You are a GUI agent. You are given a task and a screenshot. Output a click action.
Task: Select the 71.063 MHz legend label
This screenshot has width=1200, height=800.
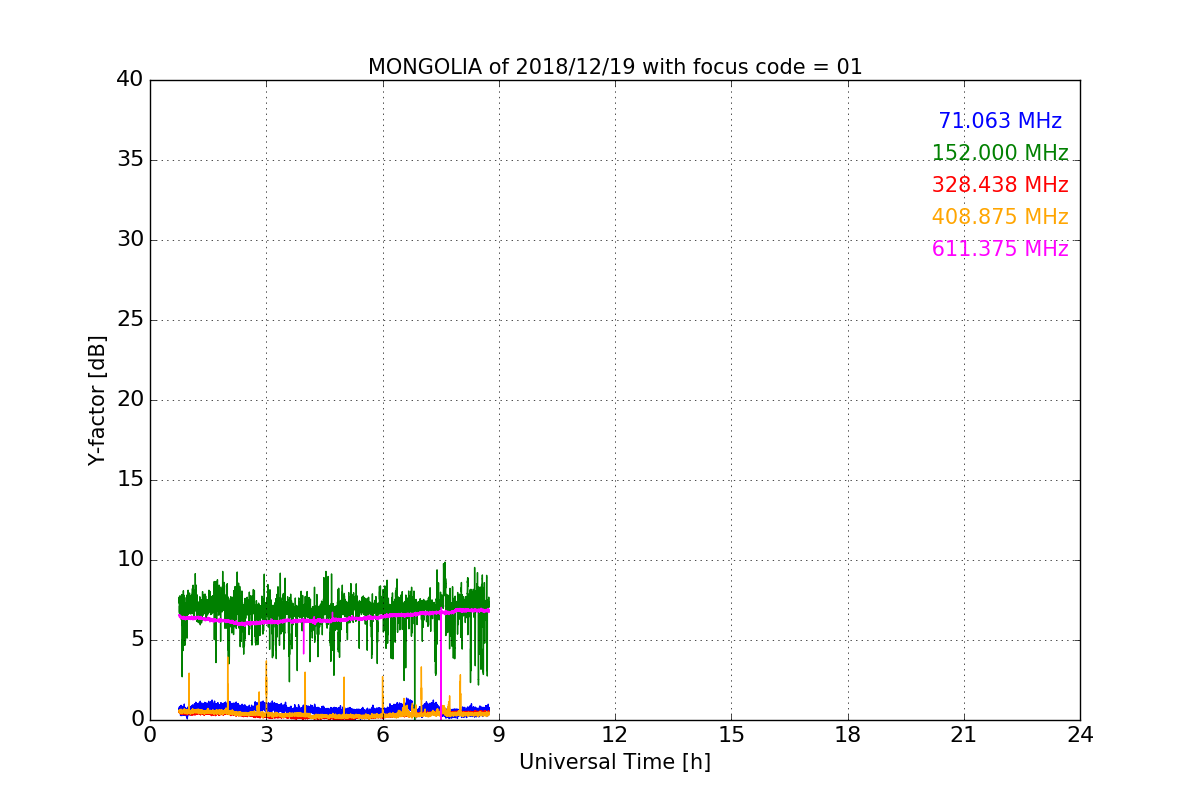[x=1000, y=121]
